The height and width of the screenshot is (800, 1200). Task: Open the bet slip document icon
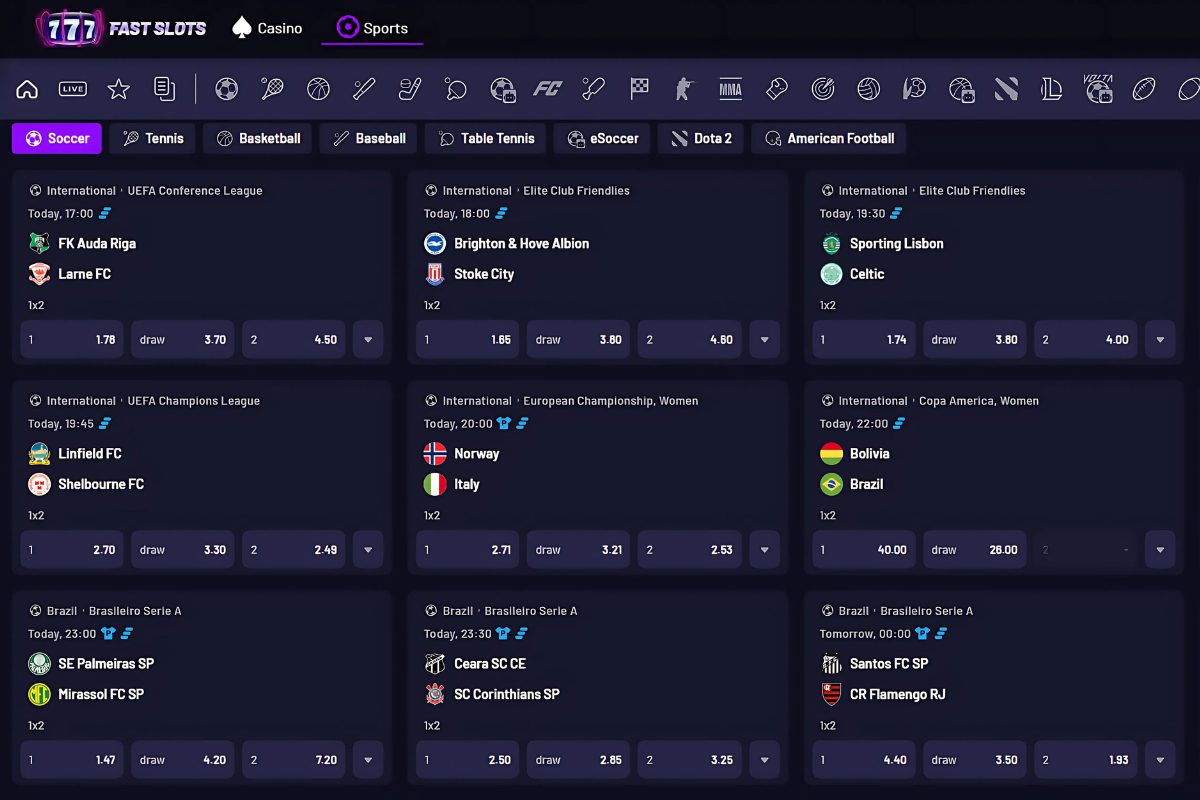tap(164, 89)
